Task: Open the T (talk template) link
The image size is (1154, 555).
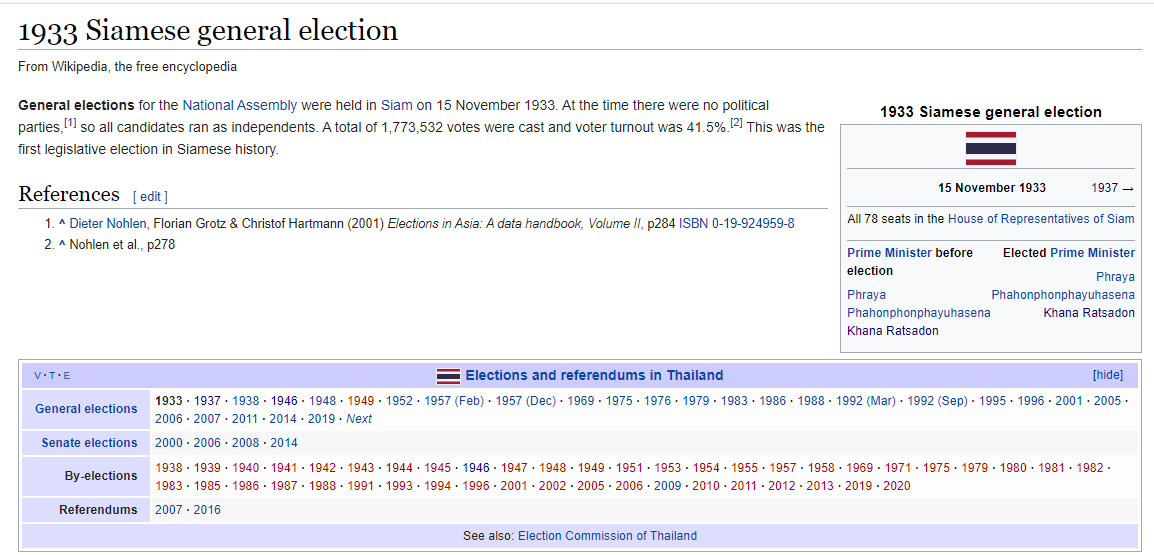Action: [52, 376]
